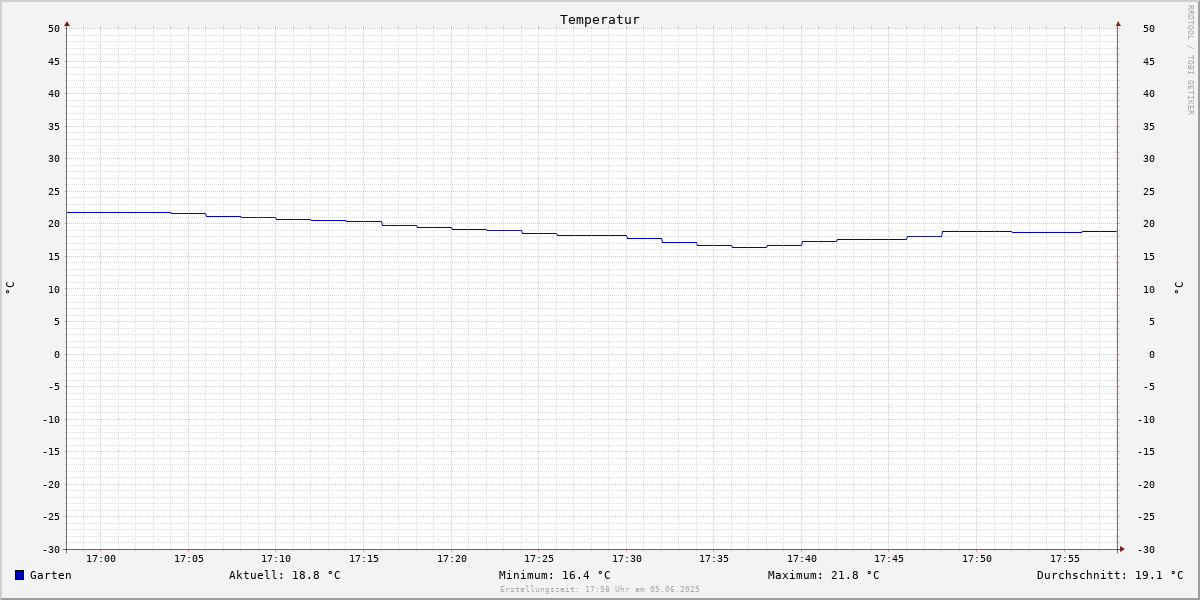
Task: Click the 17:55 time axis label
Action: 1065,559
